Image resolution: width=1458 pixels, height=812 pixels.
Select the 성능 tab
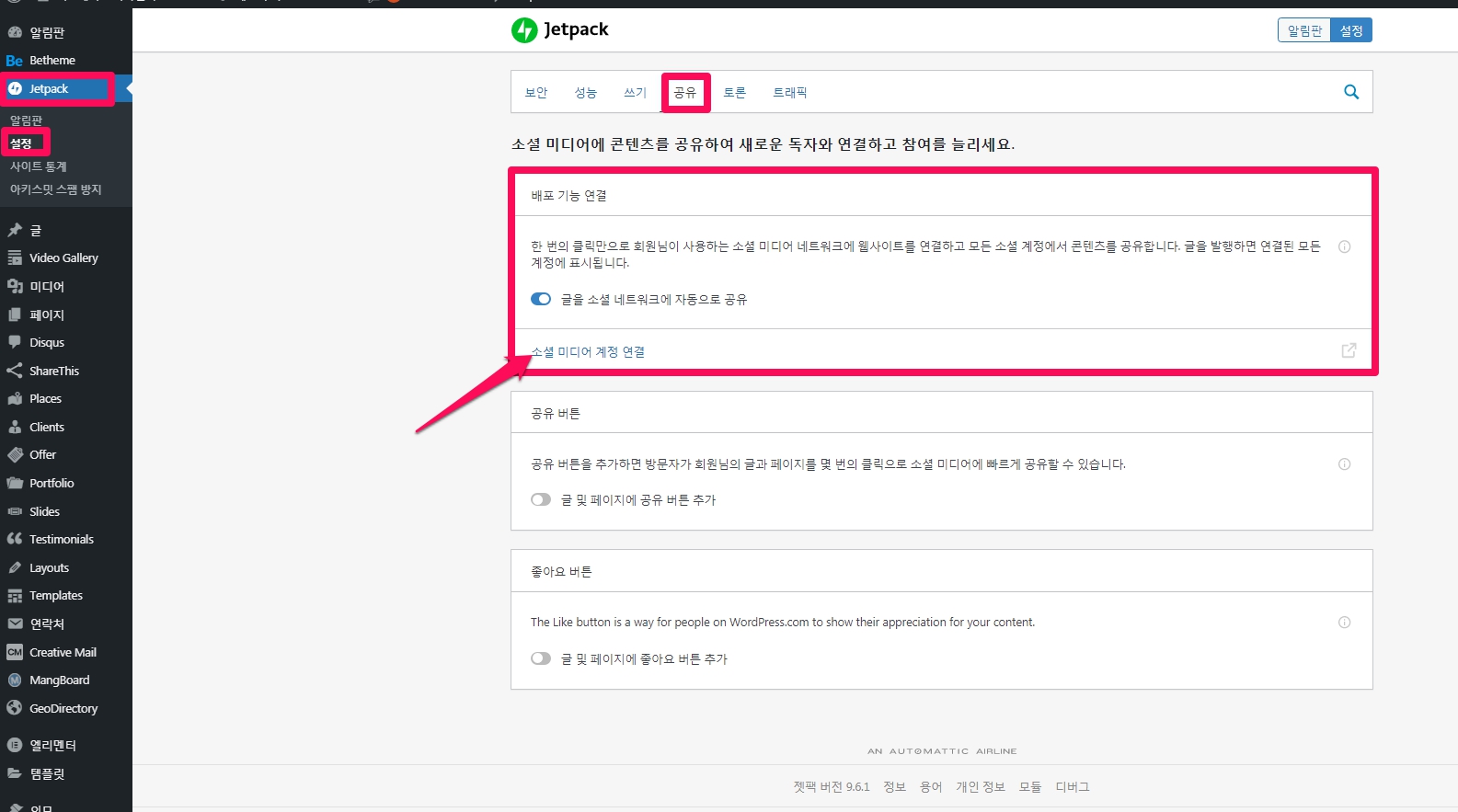pyautogui.click(x=585, y=93)
